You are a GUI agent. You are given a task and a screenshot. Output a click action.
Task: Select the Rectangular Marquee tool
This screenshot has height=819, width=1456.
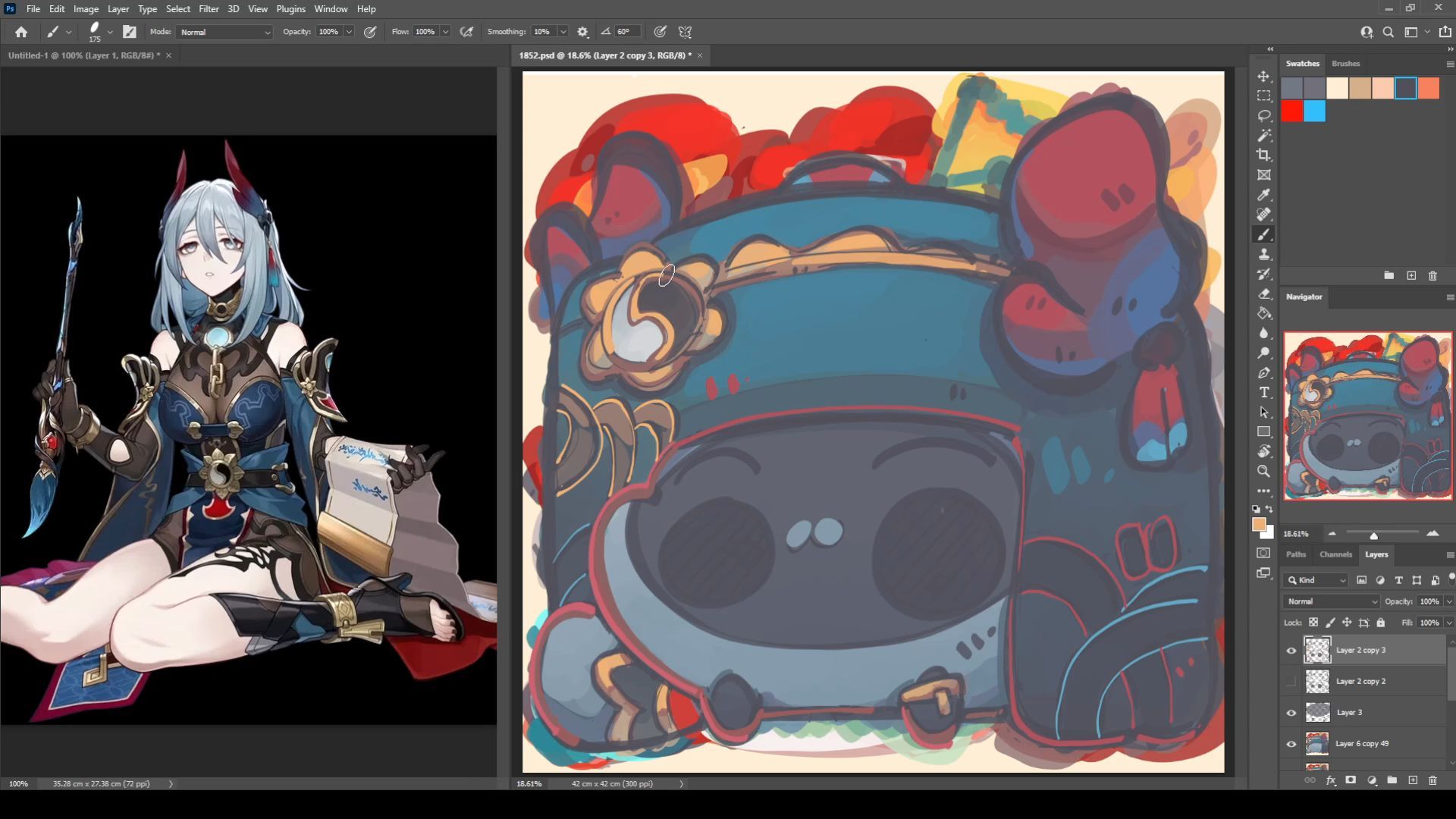tap(1263, 96)
